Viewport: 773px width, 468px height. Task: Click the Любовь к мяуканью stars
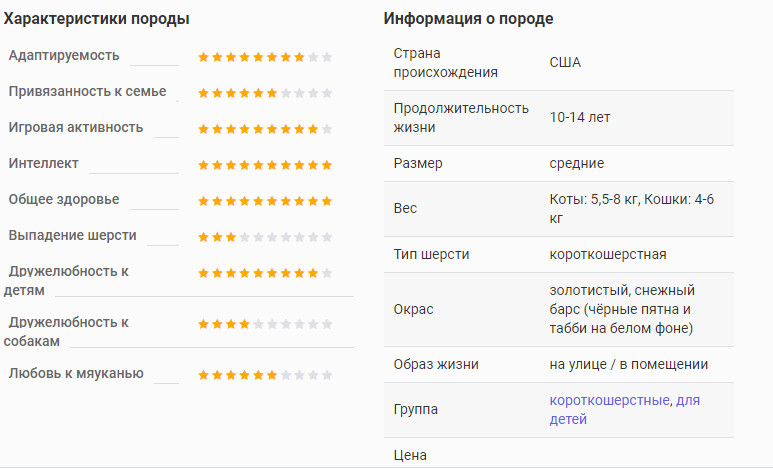265,375
